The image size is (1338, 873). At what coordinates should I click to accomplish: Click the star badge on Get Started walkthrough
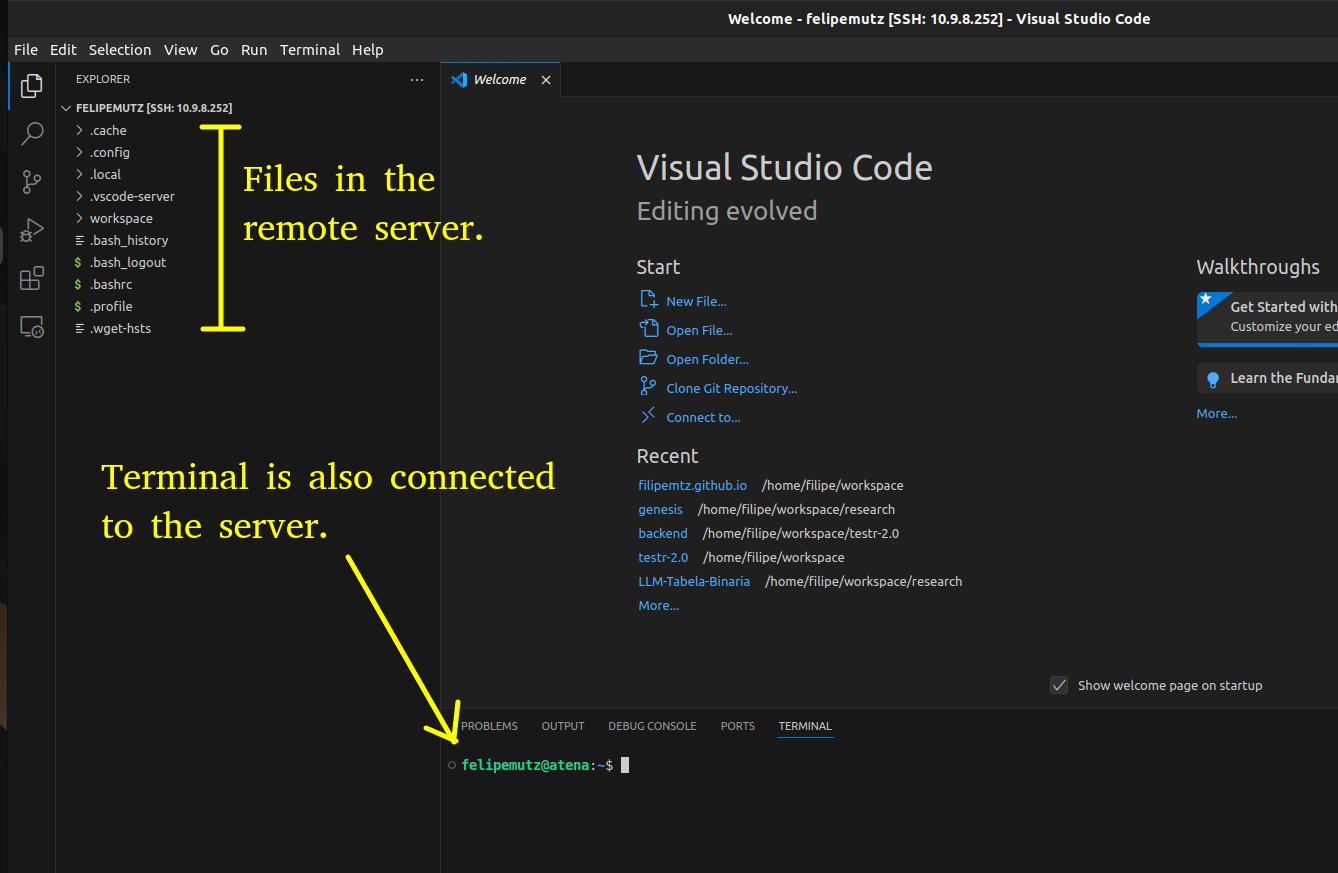tap(1205, 298)
